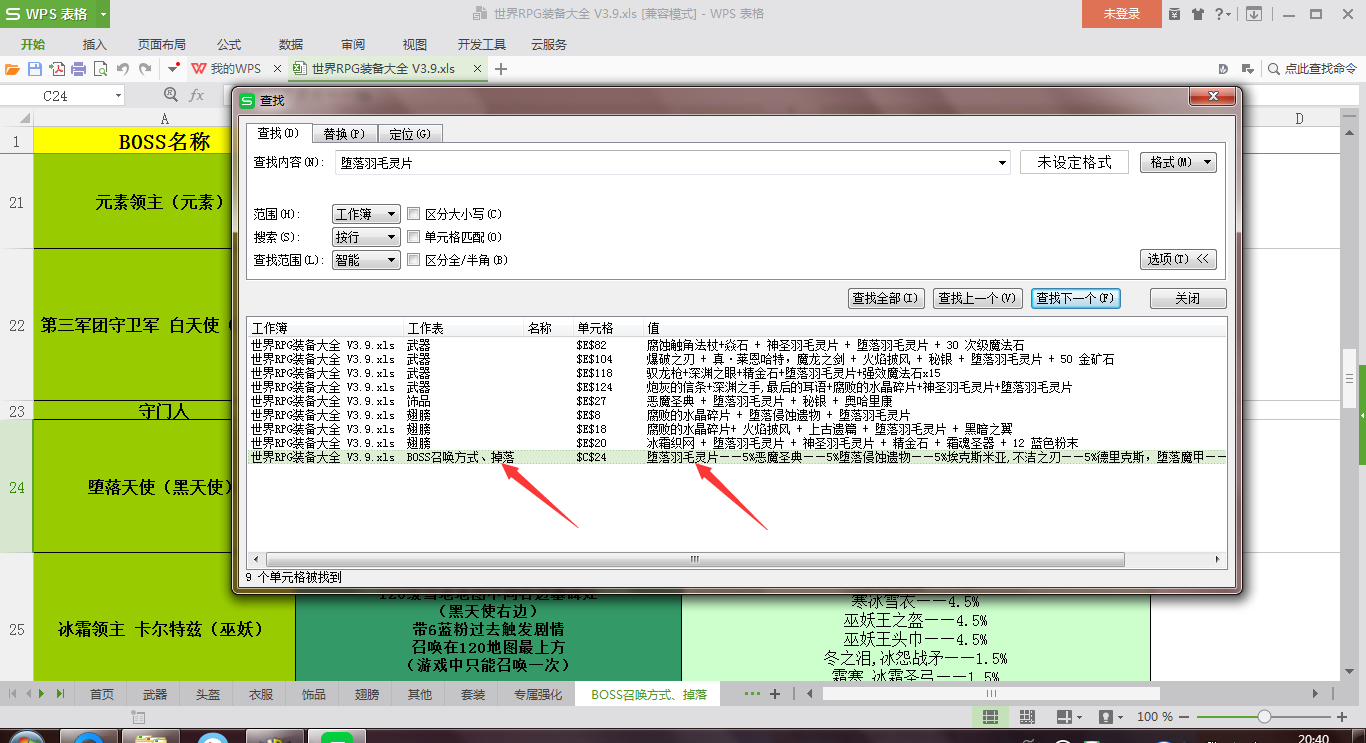The height and width of the screenshot is (743, 1366).
Task: Collapse options with 选项 << button
Action: pos(1178,259)
